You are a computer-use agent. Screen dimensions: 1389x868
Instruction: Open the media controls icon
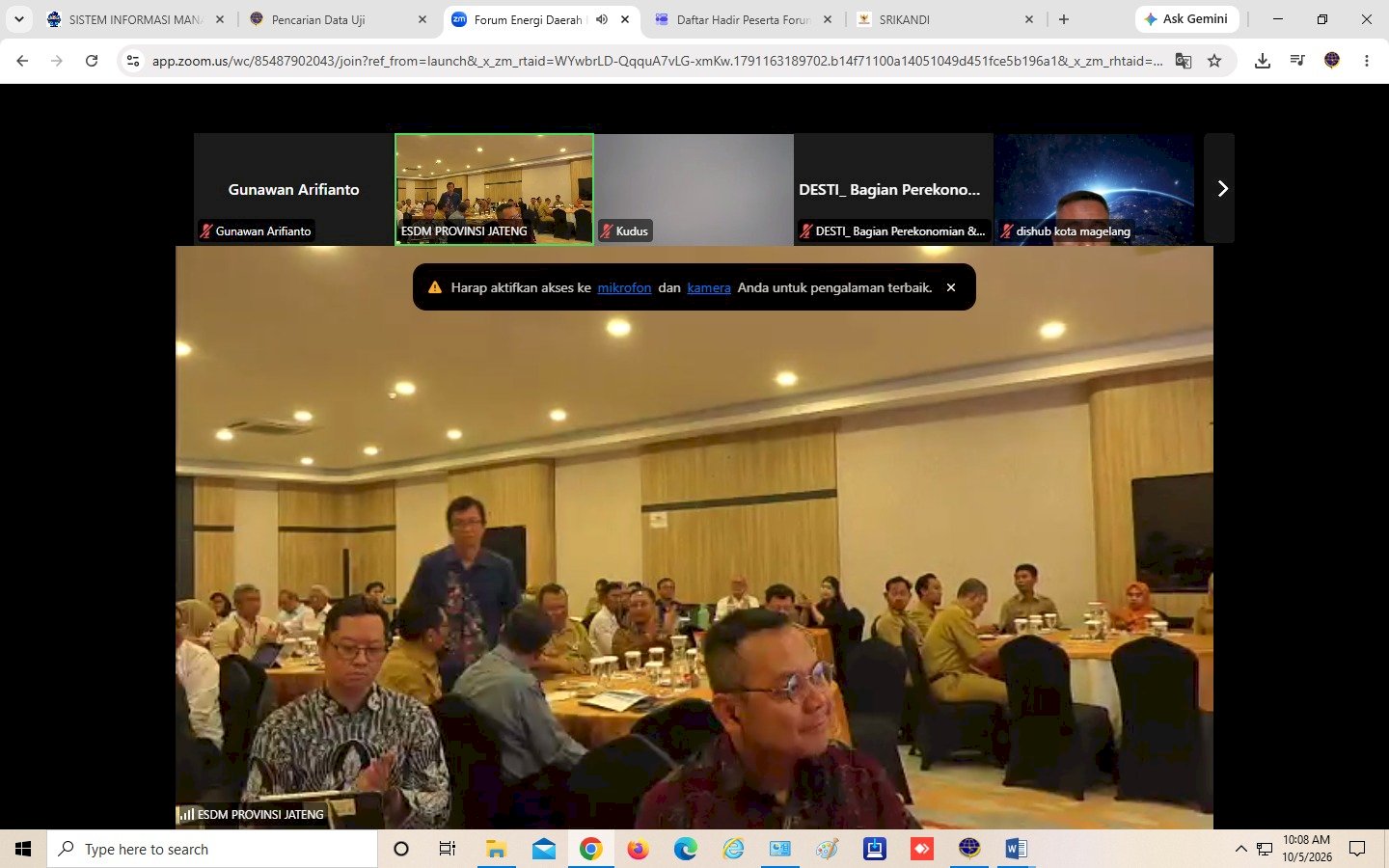click(1297, 61)
